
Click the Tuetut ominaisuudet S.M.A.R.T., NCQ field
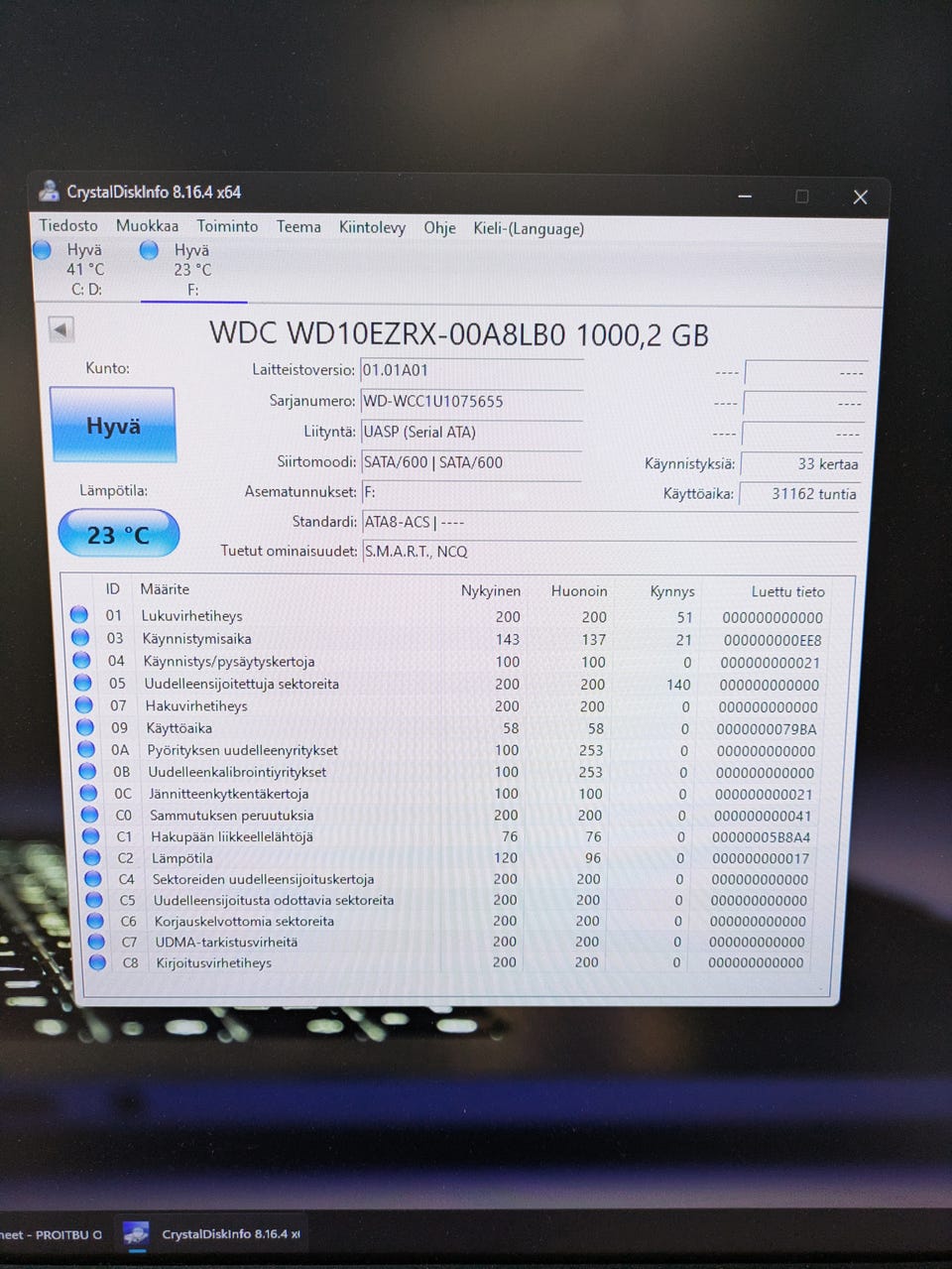coord(610,552)
